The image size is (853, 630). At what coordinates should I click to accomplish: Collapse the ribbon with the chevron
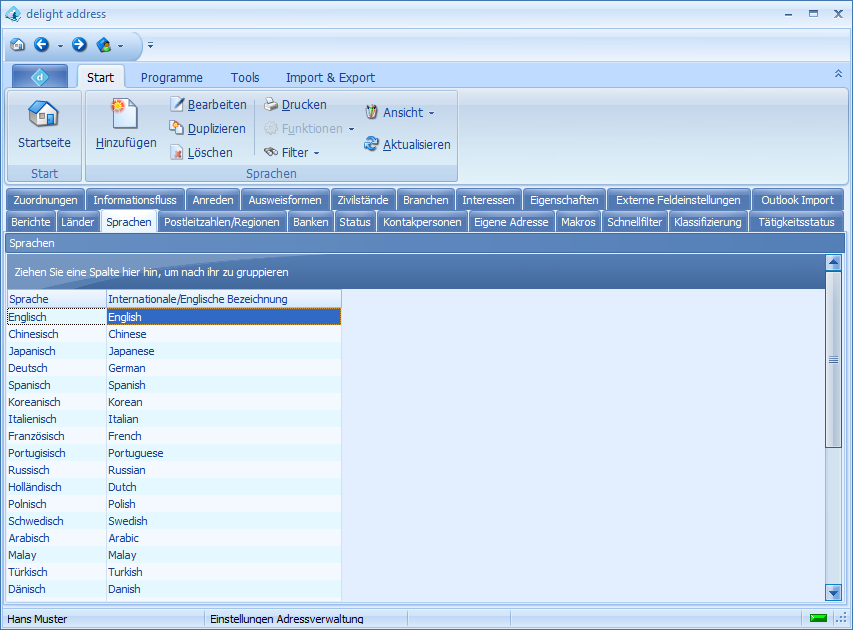click(838, 74)
